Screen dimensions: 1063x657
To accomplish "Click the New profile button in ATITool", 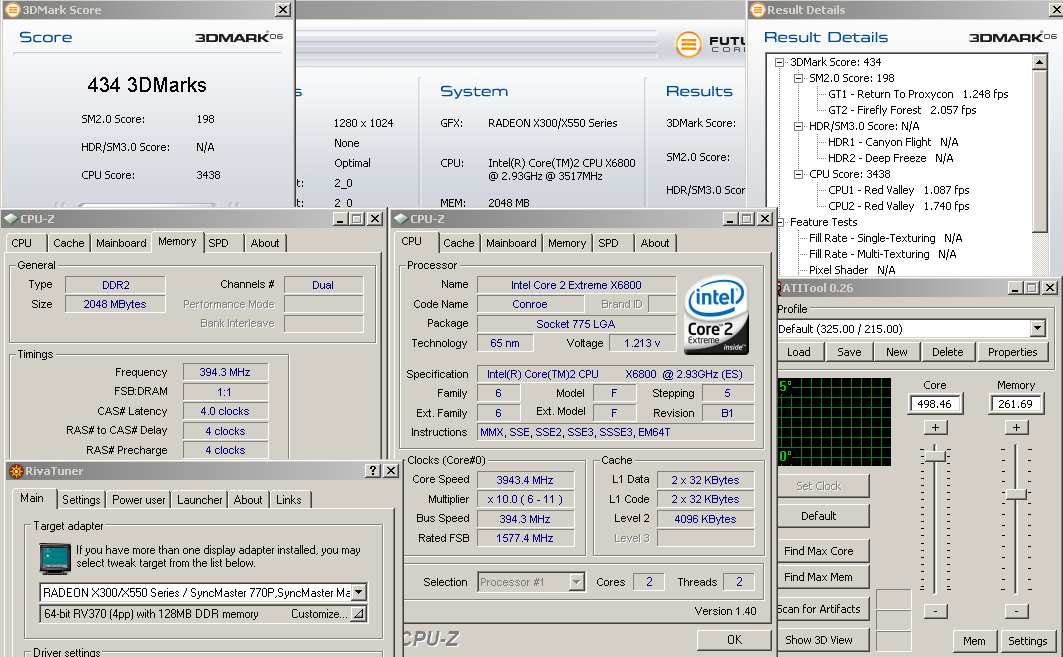I will [896, 352].
